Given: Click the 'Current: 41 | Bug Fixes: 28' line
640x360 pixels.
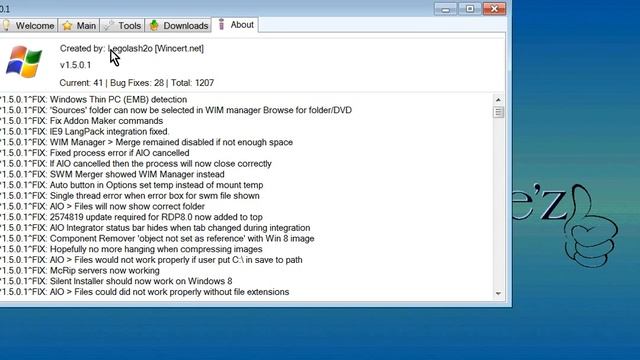Looking at the screenshot, I should (137, 83).
